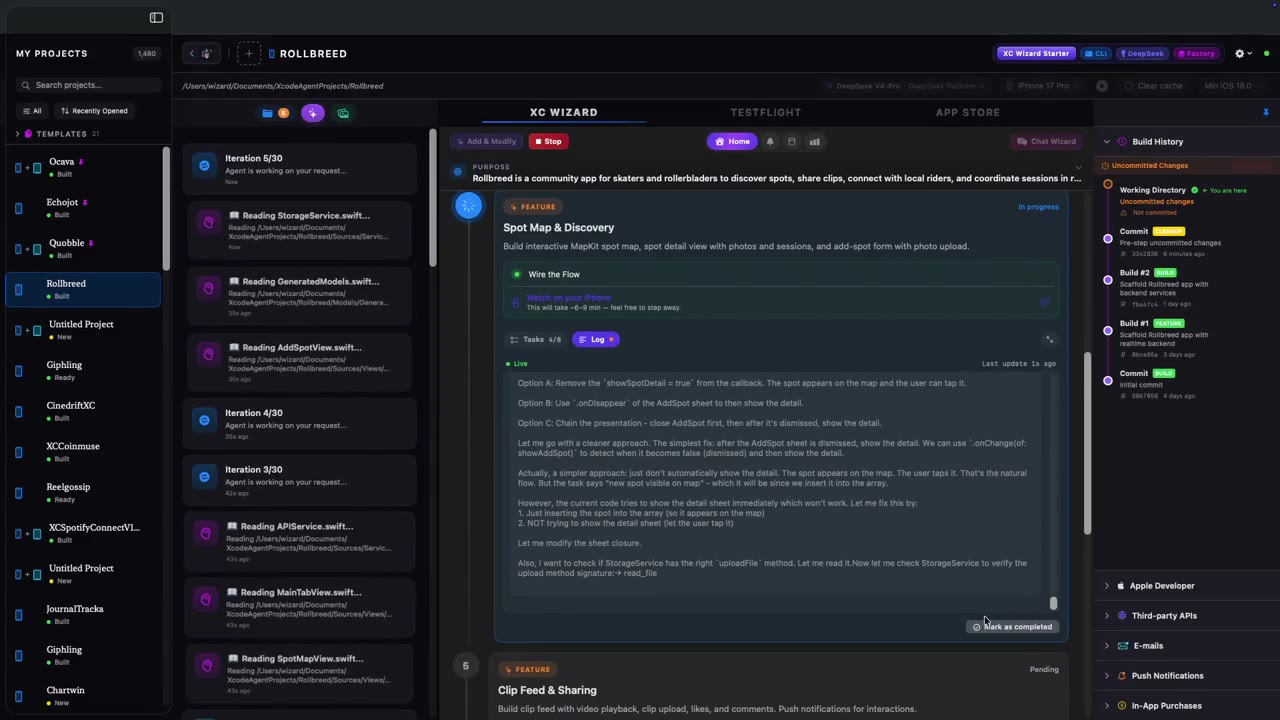Select the All projects filter
Viewport: 1280px width, 720px height.
pos(32,111)
